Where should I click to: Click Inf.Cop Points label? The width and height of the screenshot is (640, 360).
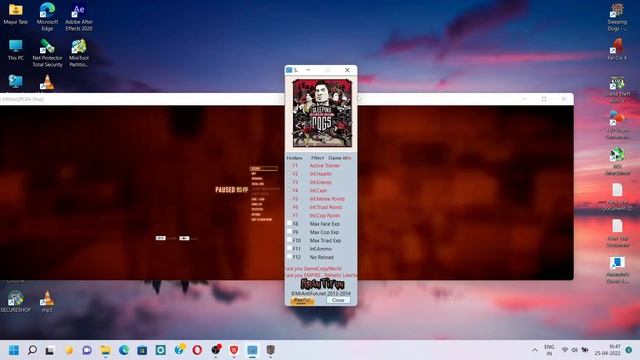[x=324, y=216]
